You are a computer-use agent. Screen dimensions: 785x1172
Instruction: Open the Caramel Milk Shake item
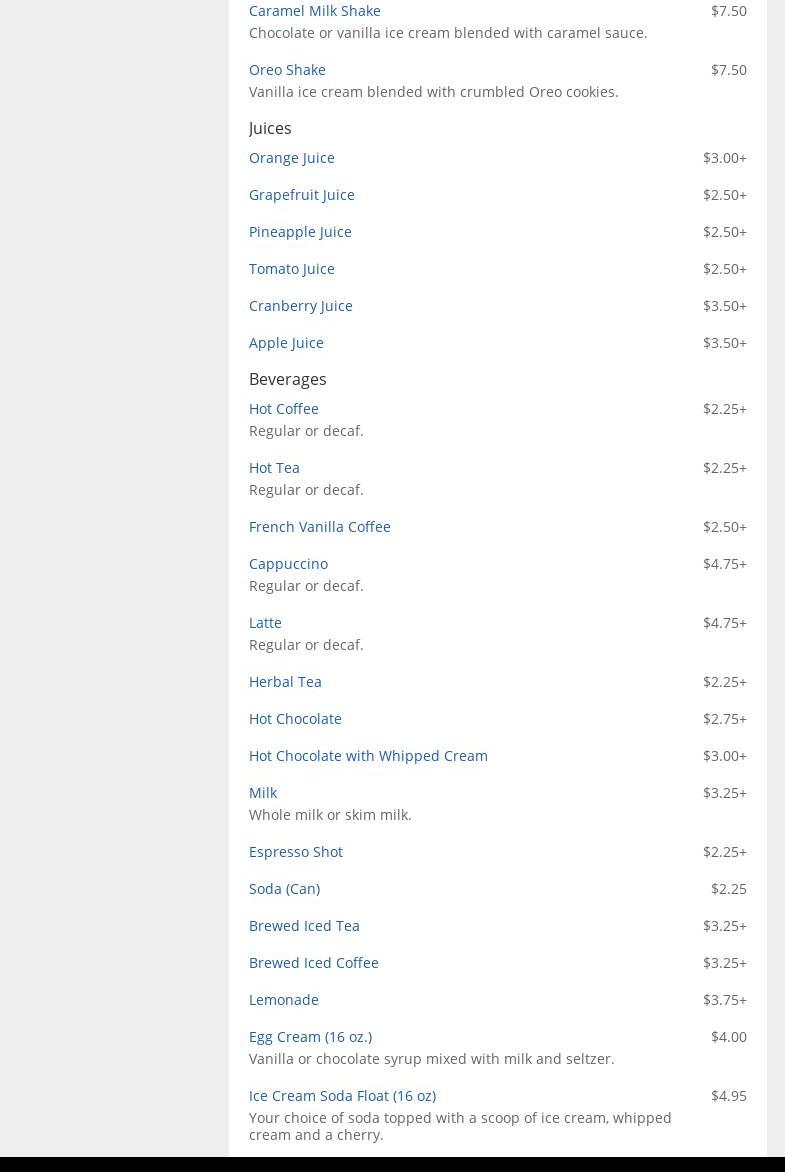click(314, 11)
